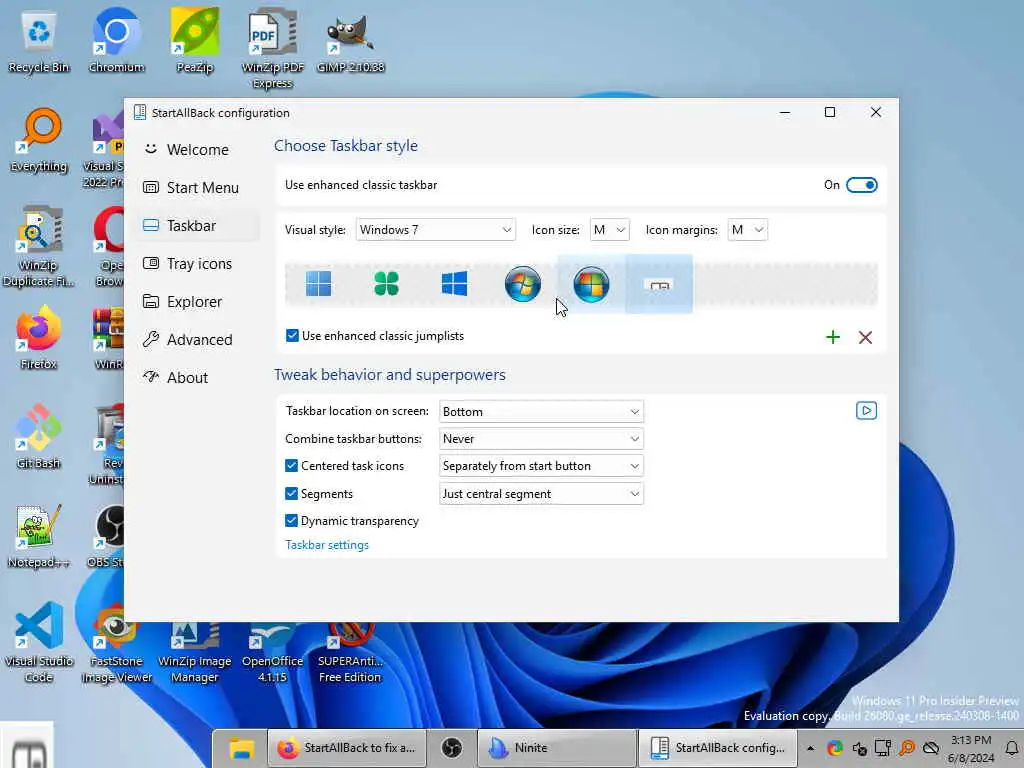Select the Windows 7 orb start icon

[522, 284]
